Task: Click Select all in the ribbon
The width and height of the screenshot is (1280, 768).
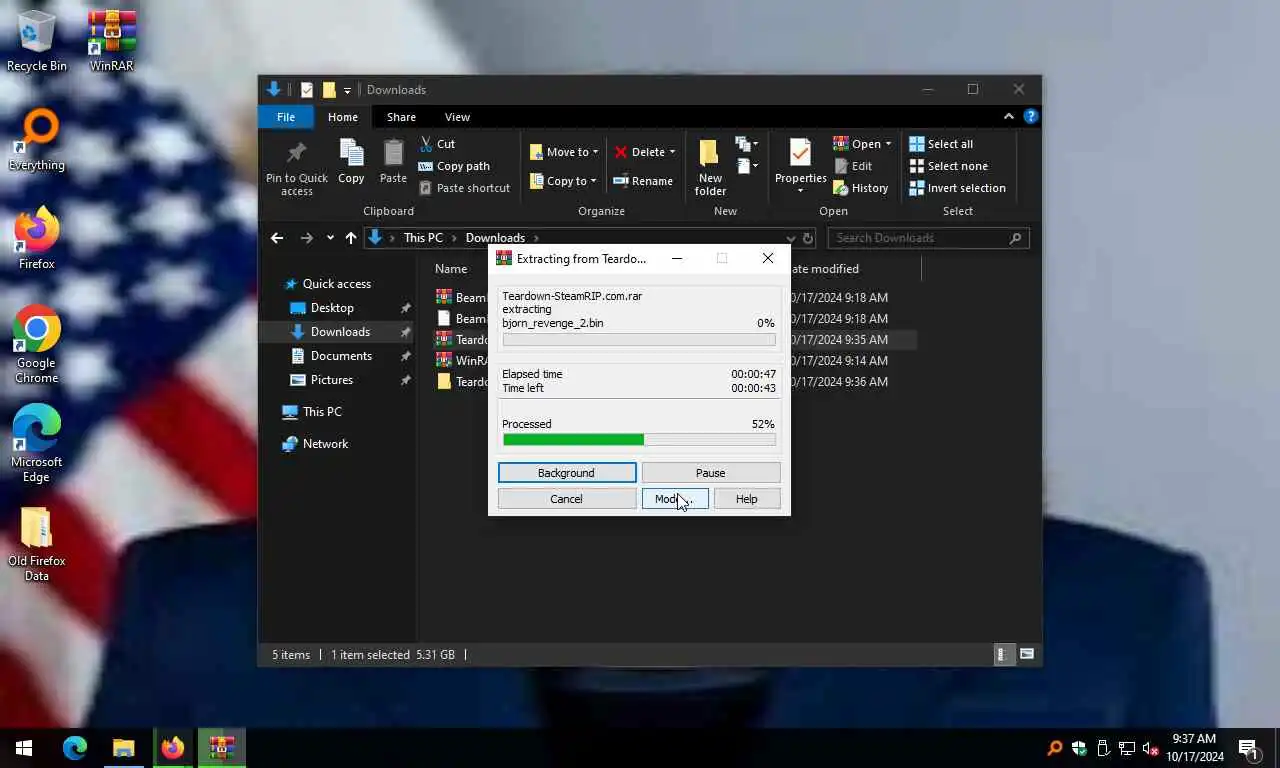Action: [x=941, y=144]
